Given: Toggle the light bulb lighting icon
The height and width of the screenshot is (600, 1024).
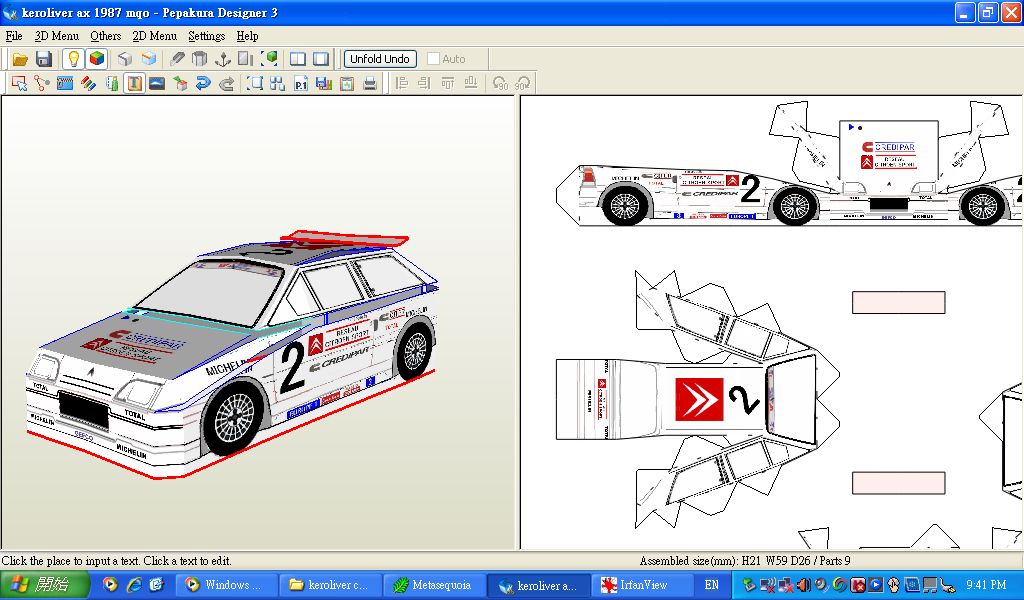Looking at the screenshot, I should tap(73, 59).
